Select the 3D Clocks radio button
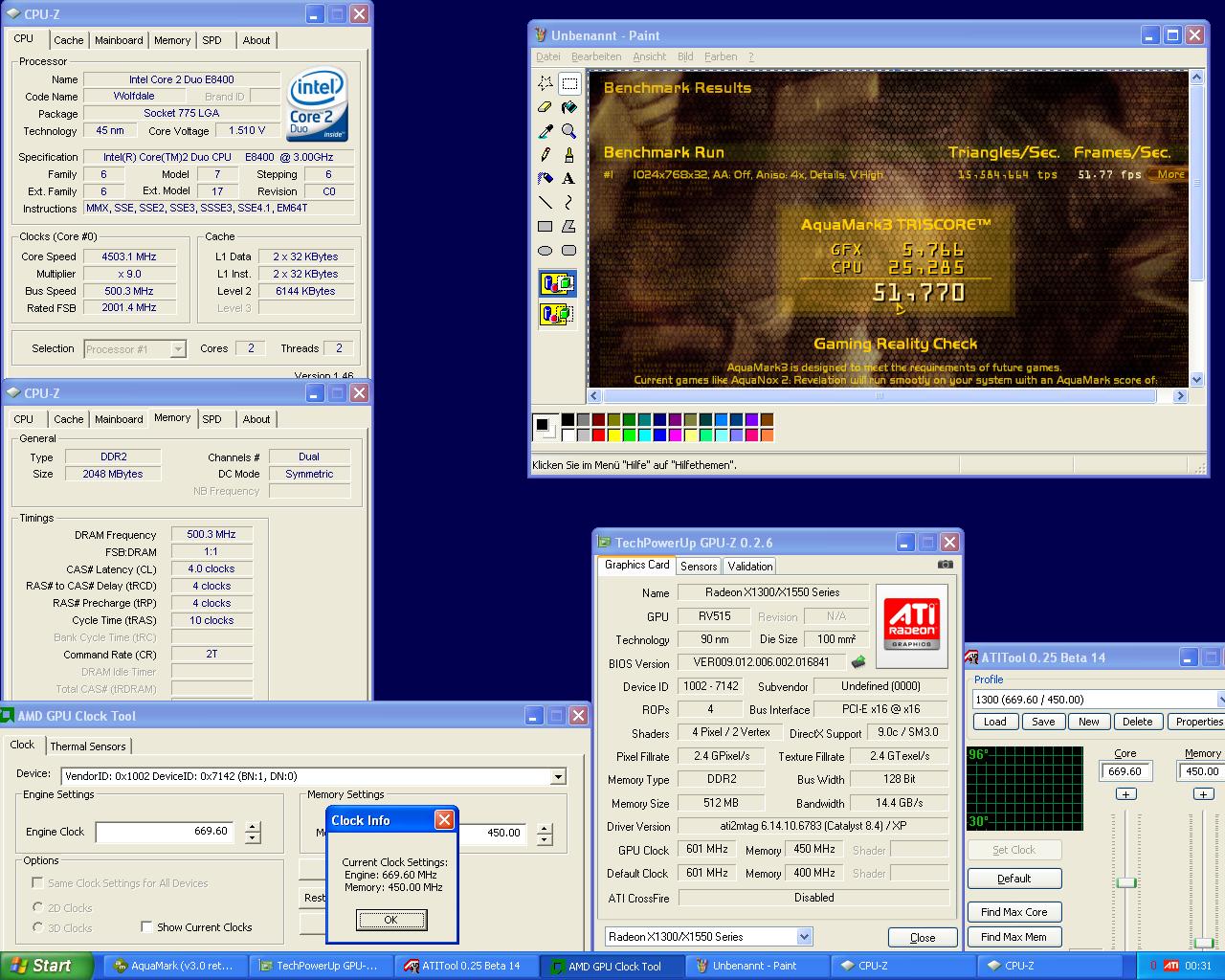The width and height of the screenshot is (1225, 980). pos(38,927)
